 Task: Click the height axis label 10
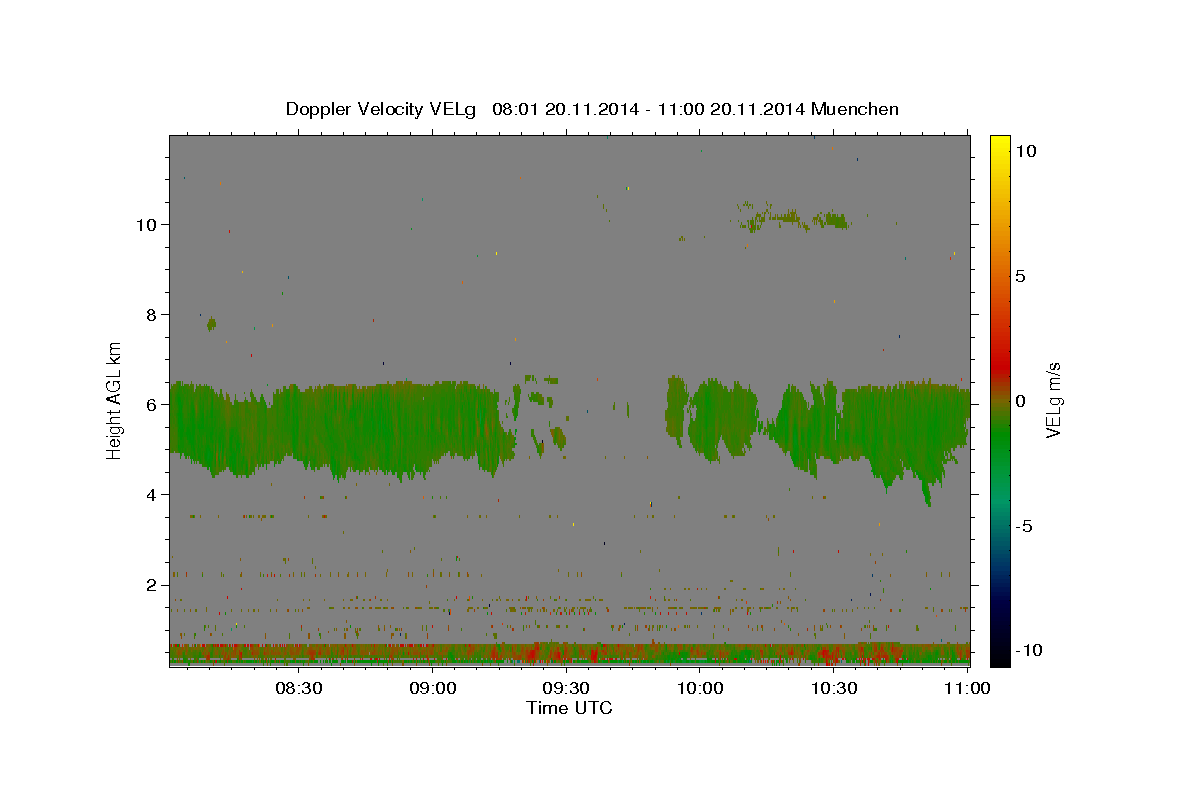[x=148, y=224]
